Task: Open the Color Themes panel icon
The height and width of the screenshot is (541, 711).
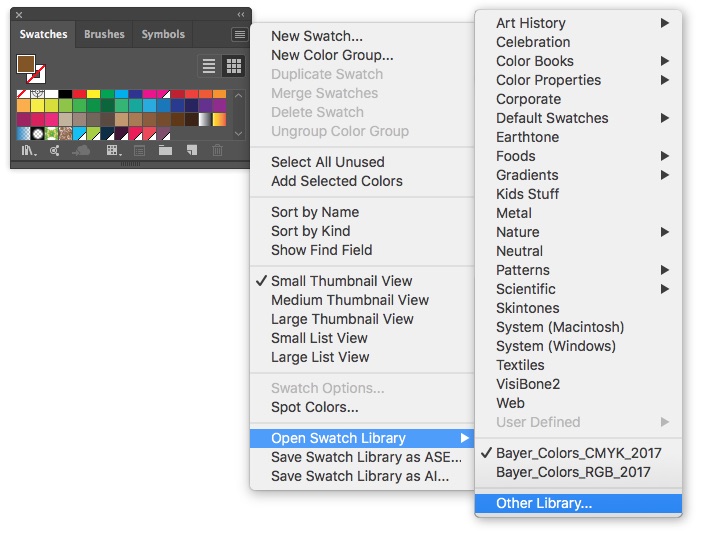Action: tap(53, 150)
